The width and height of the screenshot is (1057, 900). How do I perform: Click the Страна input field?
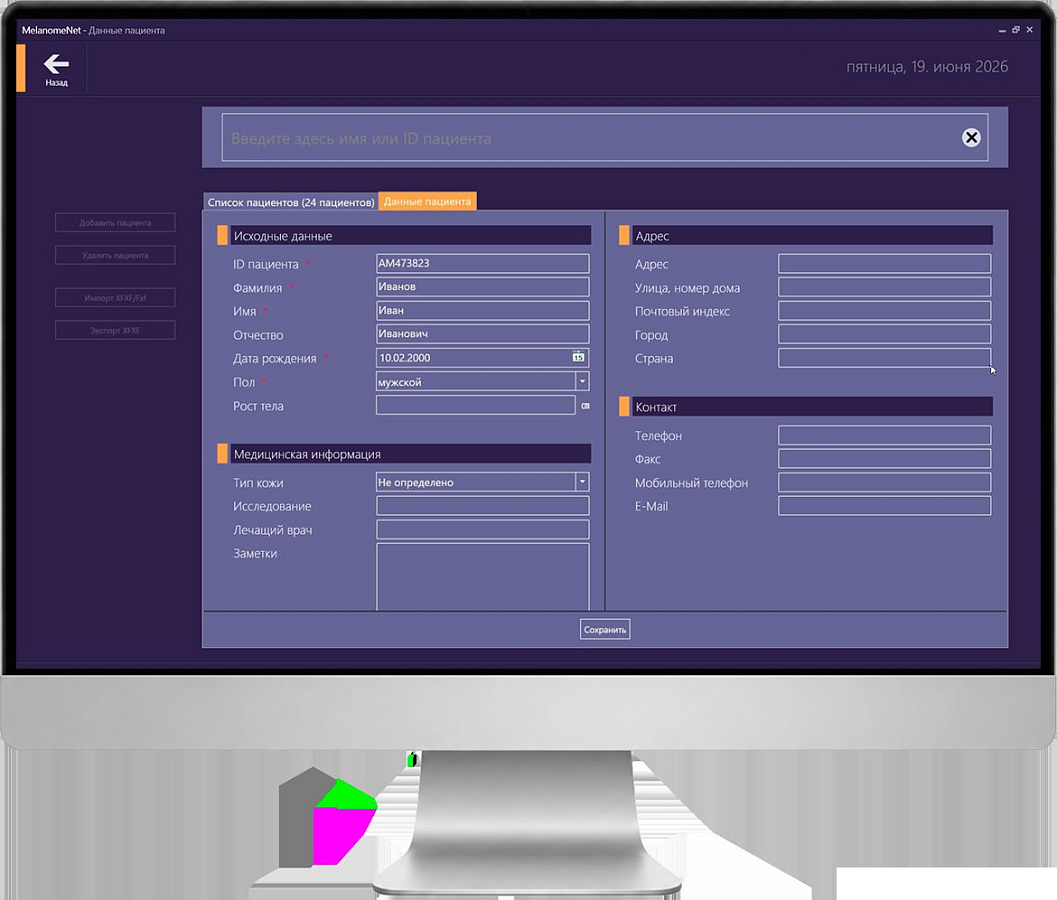884,358
